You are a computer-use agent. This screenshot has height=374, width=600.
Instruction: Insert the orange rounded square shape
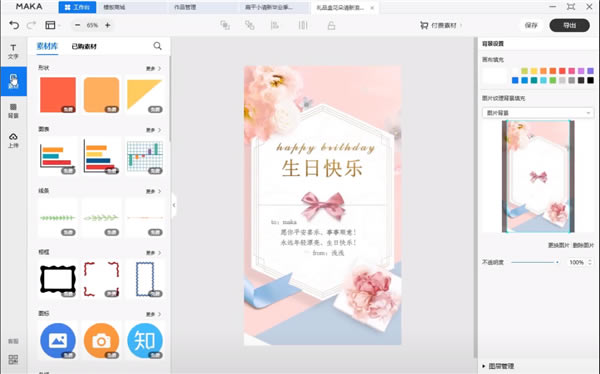tap(101, 95)
